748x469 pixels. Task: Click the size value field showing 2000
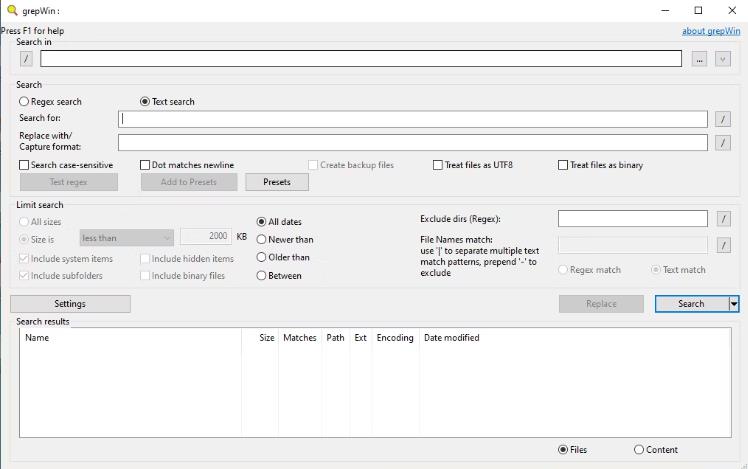206,237
